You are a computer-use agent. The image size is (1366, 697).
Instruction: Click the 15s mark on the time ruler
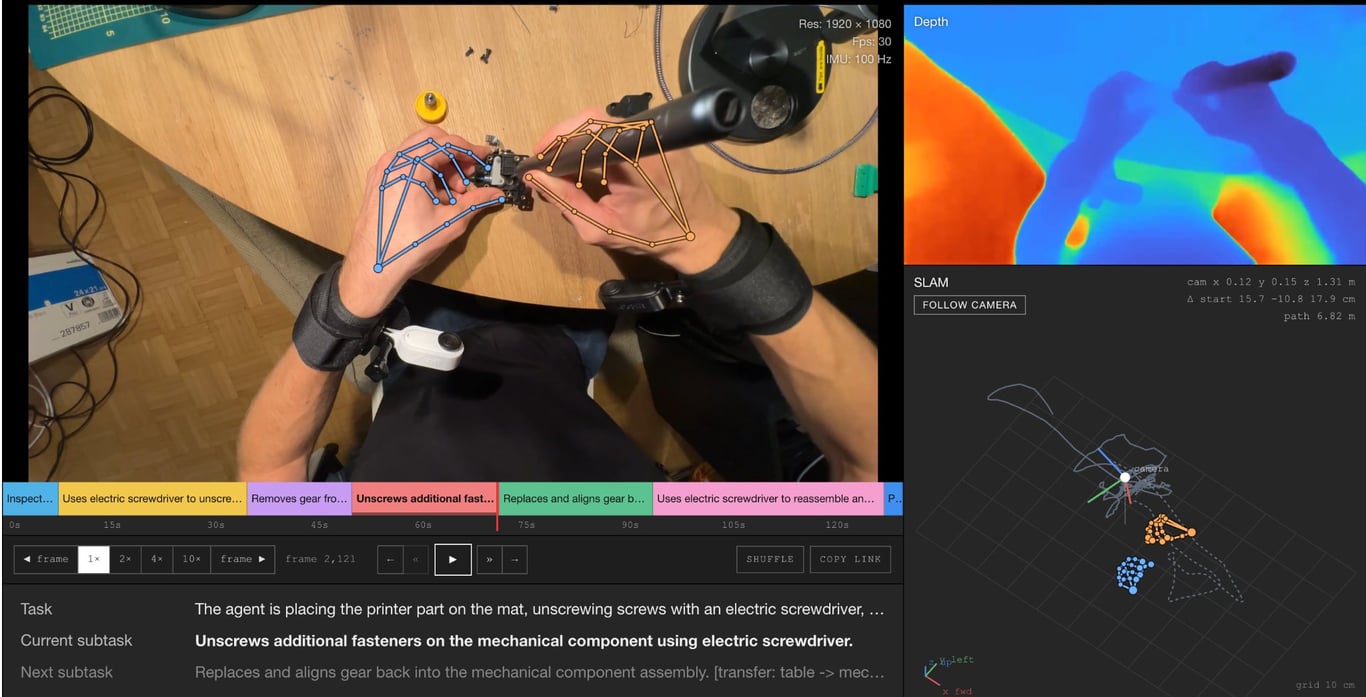[x=112, y=525]
